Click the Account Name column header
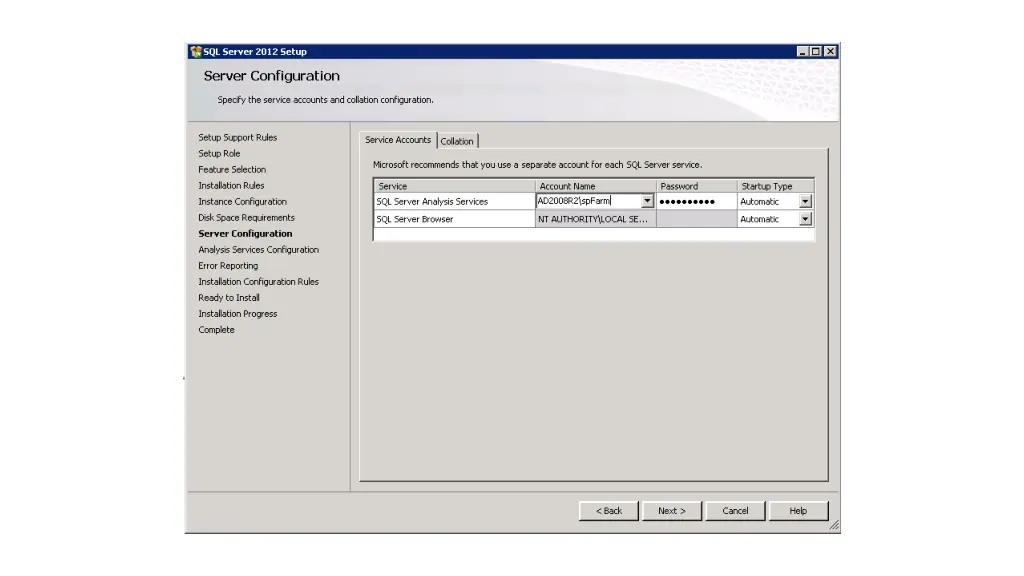Image resolution: width=1024 pixels, height=576 pixels. [595, 186]
